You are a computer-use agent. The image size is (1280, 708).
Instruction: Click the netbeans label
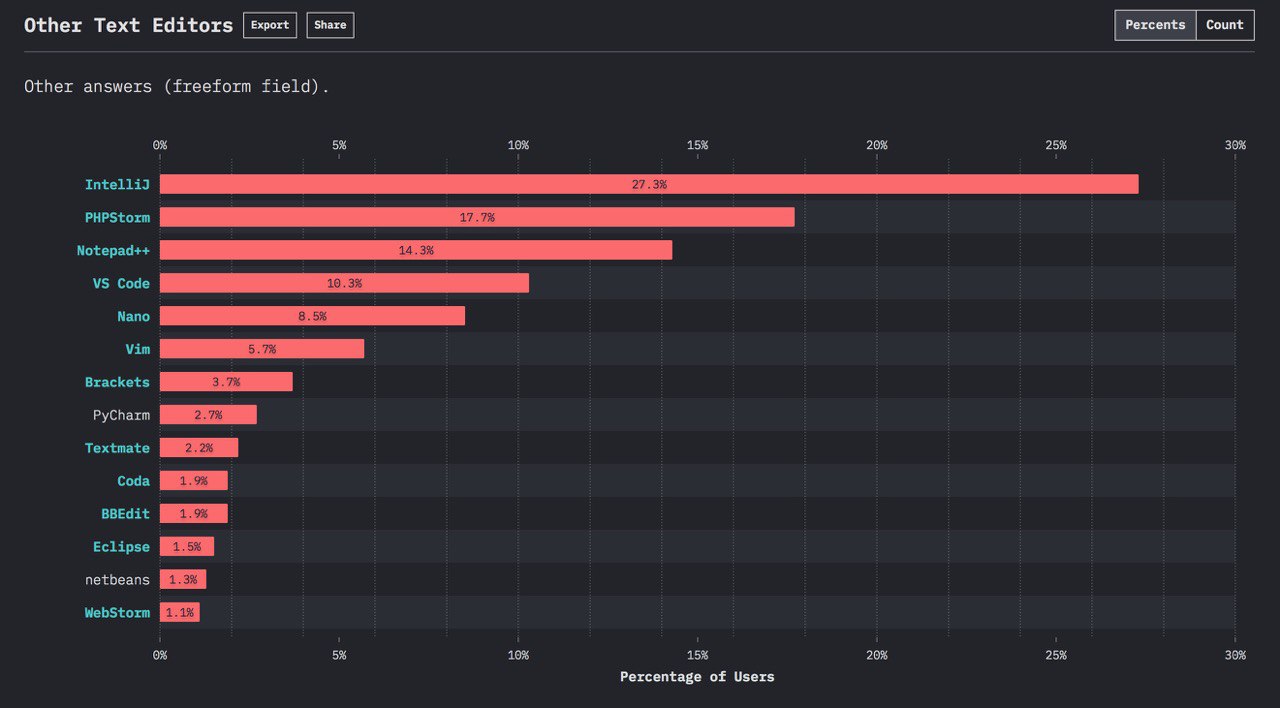pos(117,580)
